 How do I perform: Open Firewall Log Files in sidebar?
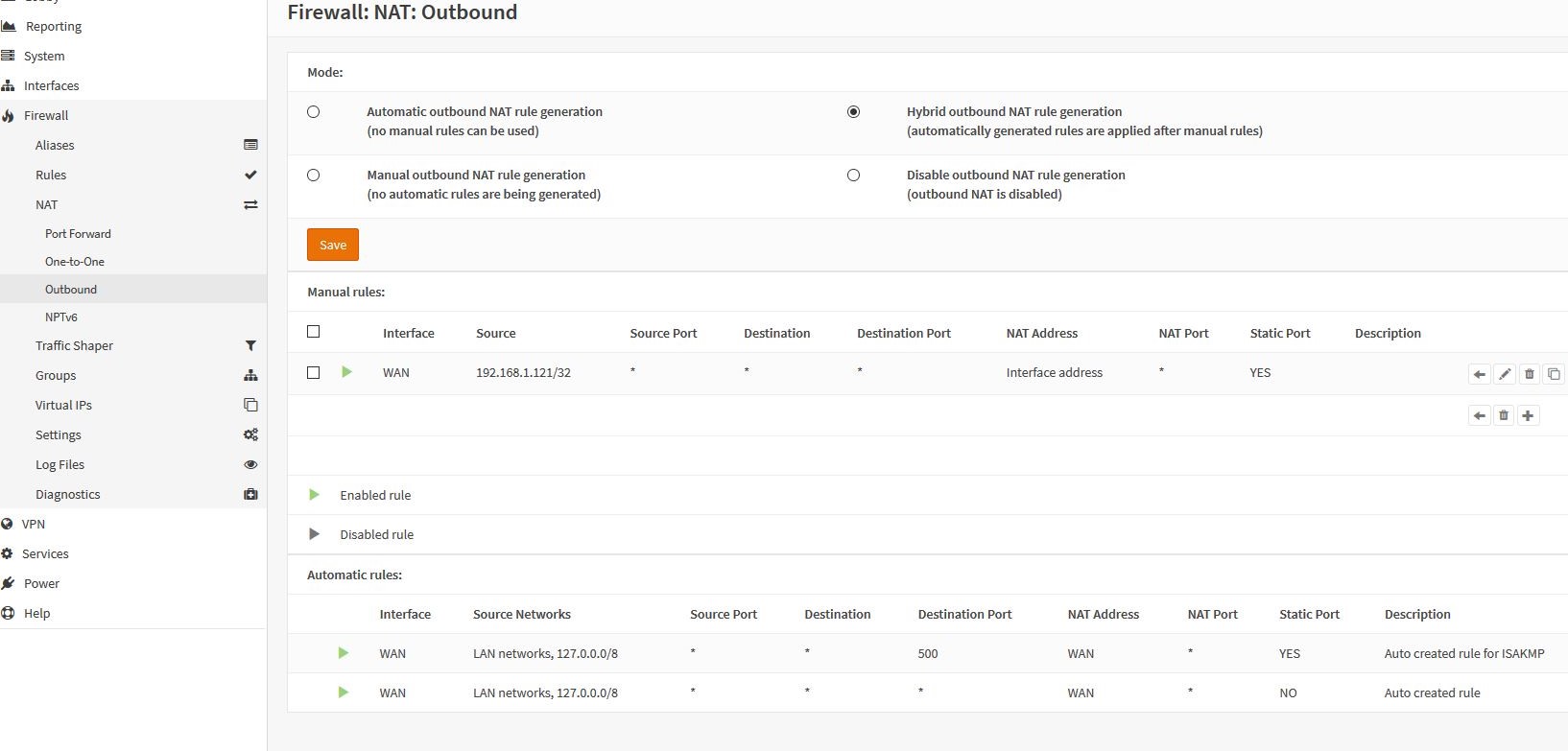click(x=59, y=464)
